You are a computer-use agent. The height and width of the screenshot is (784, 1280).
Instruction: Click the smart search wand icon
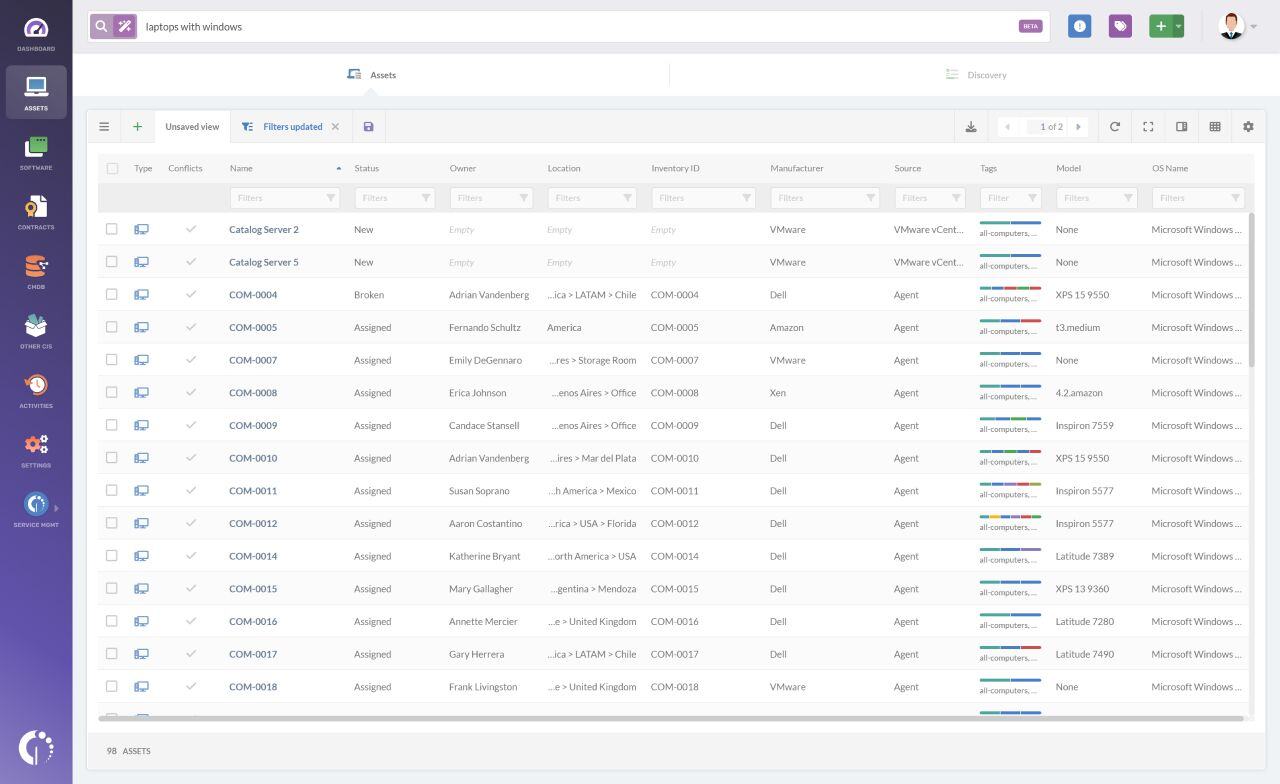coord(125,27)
